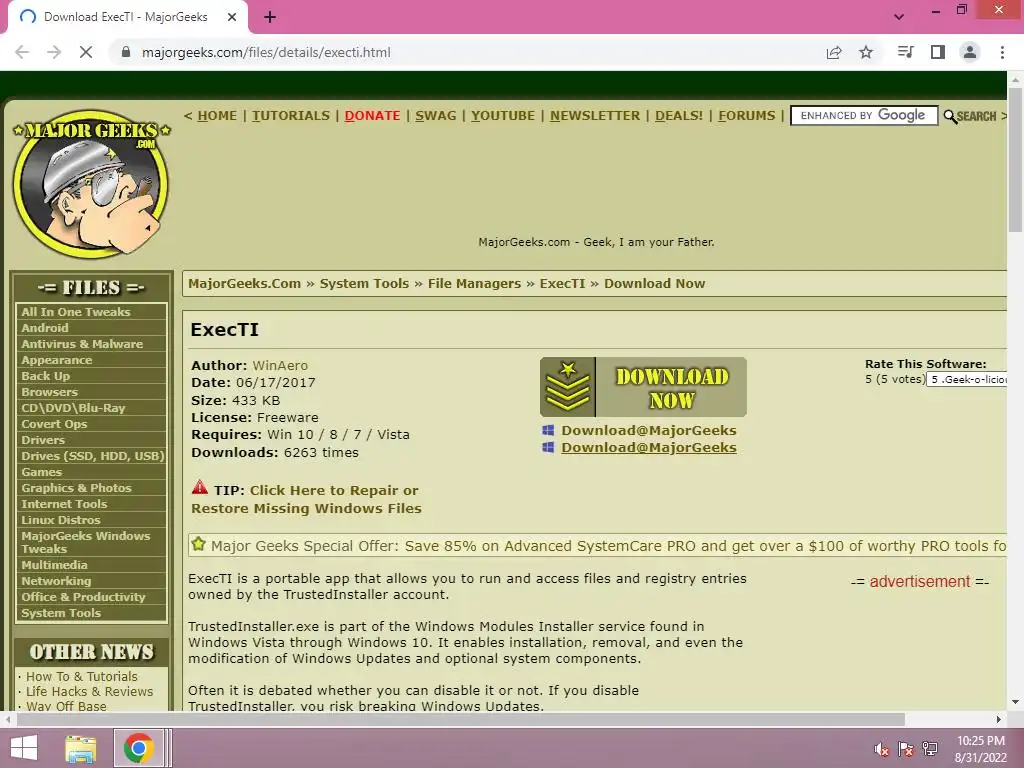Click the Action Center flag tray icon
This screenshot has width=1024, height=768.
point(906,749)
